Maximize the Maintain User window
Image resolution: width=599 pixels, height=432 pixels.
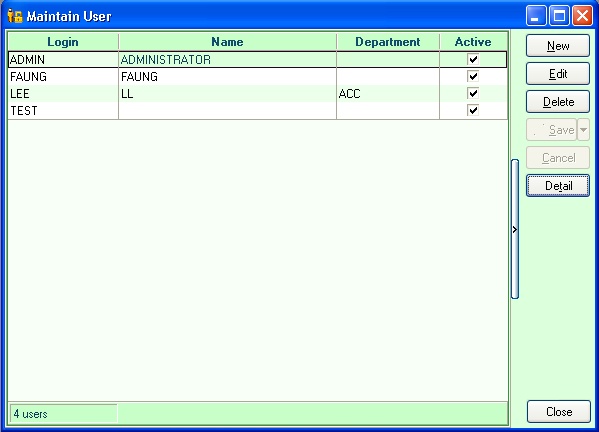coord(559,16)
